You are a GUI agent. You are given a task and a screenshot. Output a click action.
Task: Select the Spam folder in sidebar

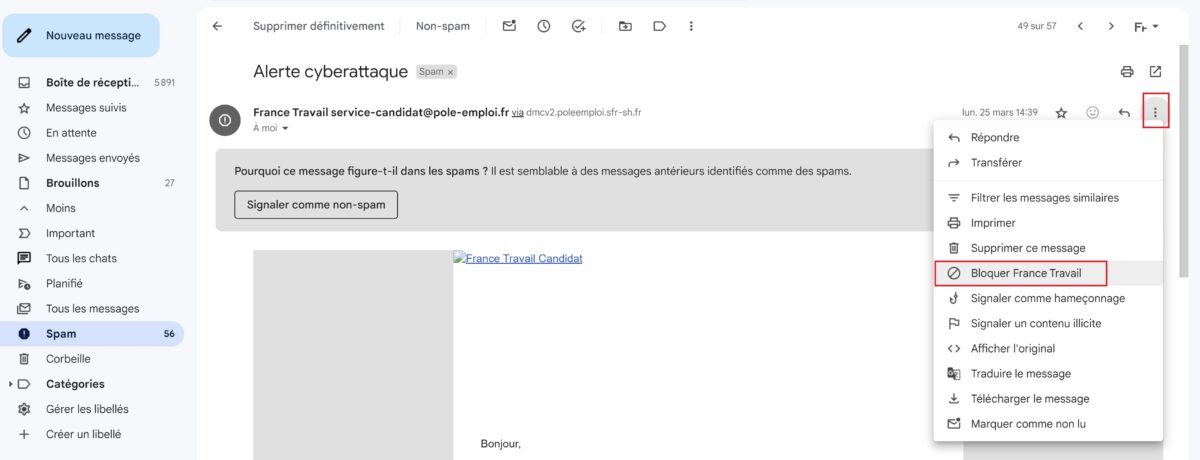pos(92,334)
